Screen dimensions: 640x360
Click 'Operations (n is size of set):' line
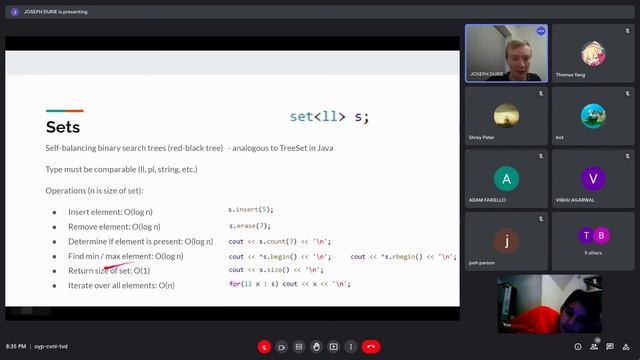(x=94, y=191)
